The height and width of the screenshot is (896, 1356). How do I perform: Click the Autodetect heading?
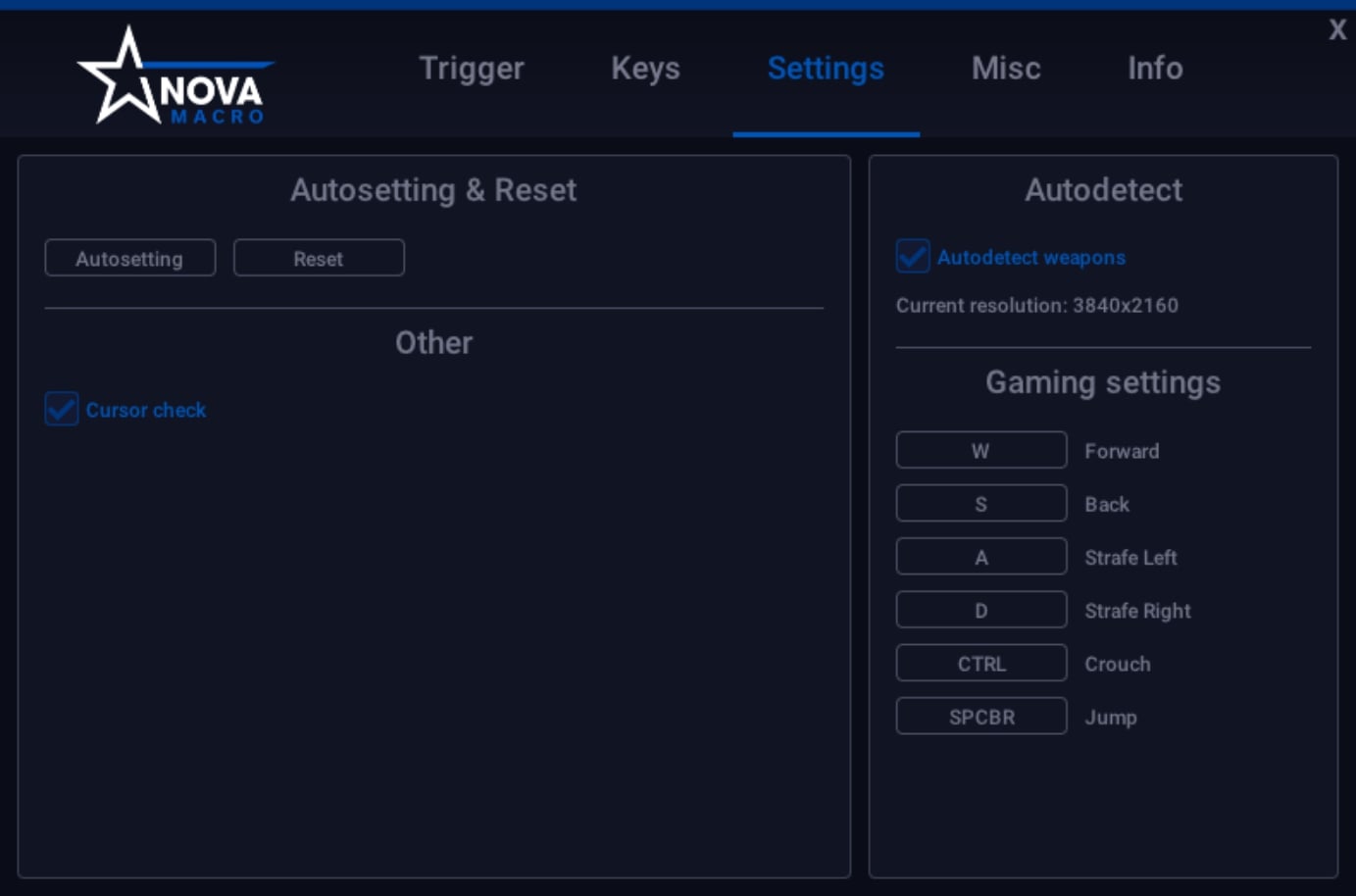click(x=1103, y=190)
